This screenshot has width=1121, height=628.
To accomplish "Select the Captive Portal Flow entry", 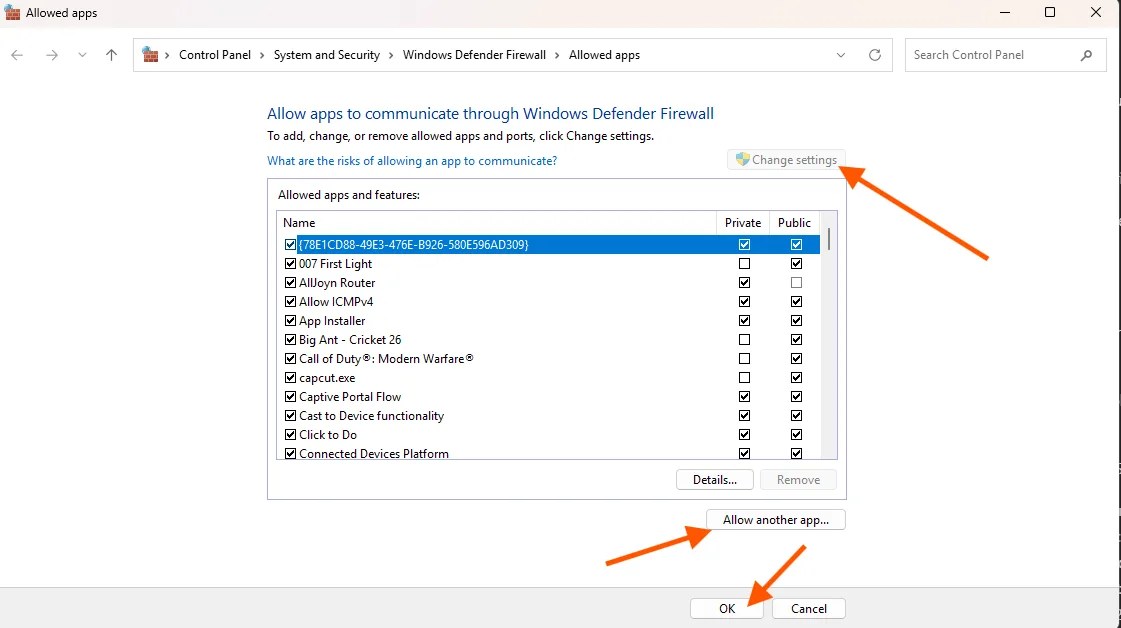I will click(548, 396).
